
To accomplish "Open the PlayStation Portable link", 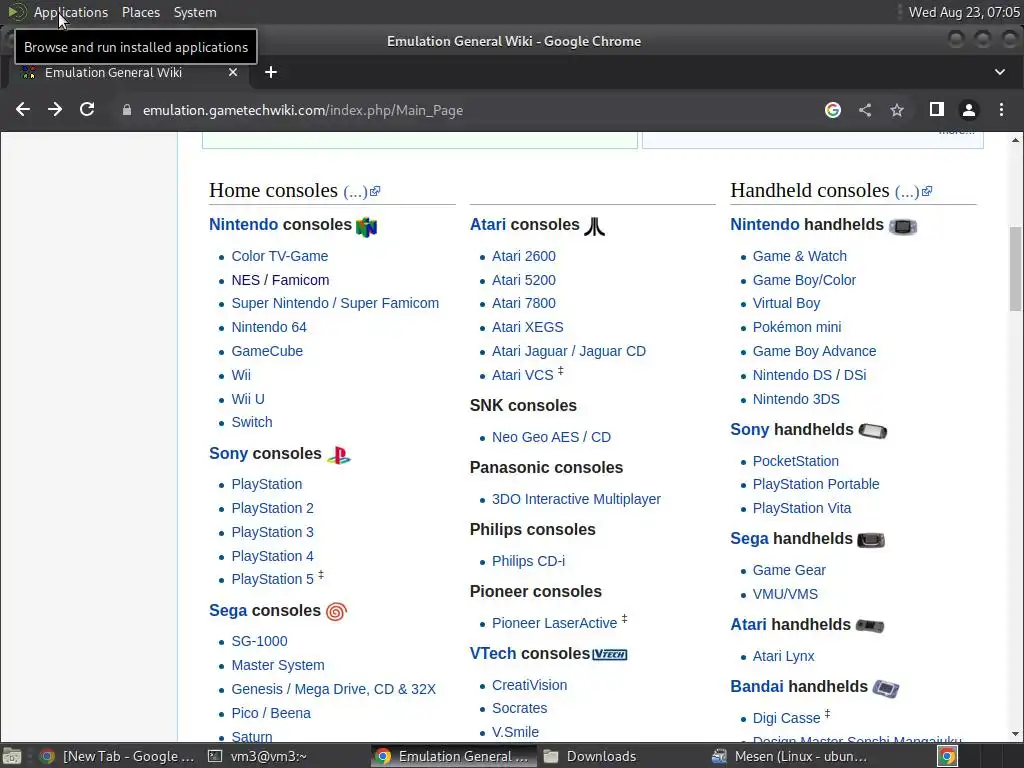I will (x=816, y=484).
